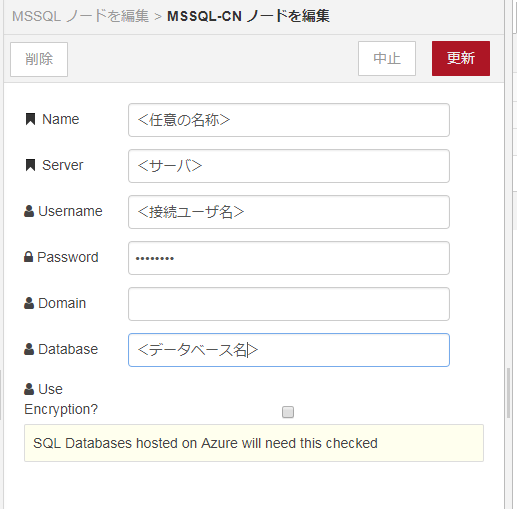Click the 削除 delete button
Viewport: 517px width, 509px height.
[x=39, y=59]
